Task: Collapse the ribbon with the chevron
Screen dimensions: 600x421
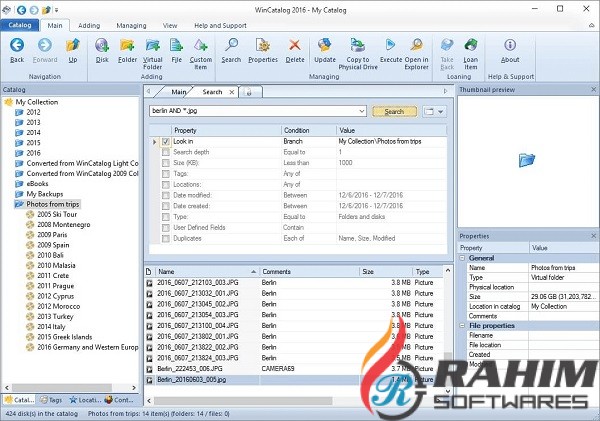Action: point(592,25)
